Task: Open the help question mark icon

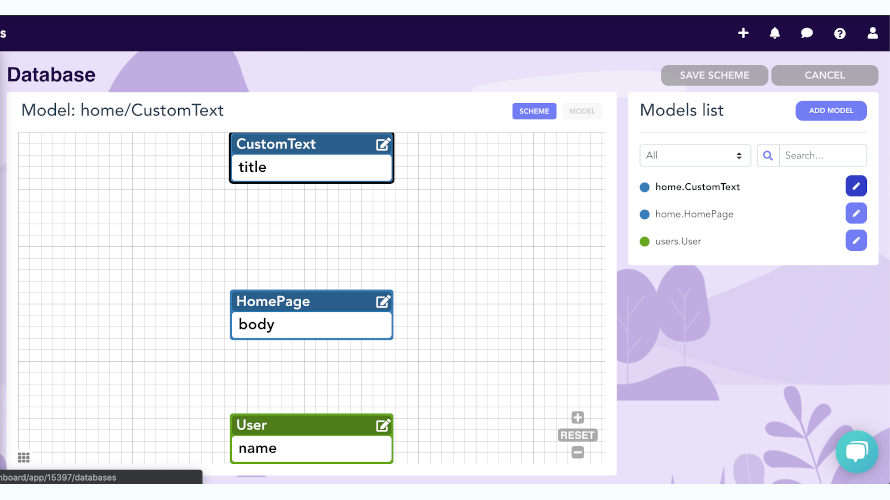Action: coord(839,33)
